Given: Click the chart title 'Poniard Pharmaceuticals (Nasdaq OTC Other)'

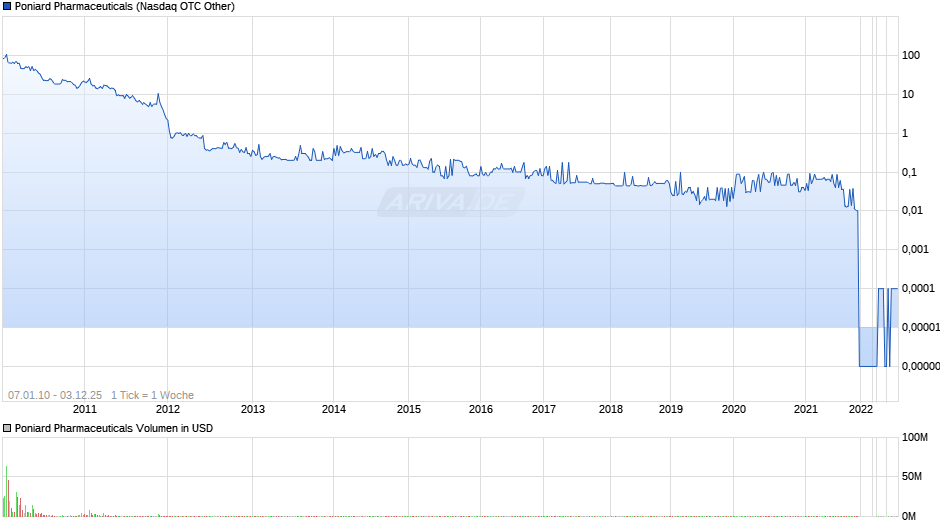Looking at the screenshot, I should (125, 7).
